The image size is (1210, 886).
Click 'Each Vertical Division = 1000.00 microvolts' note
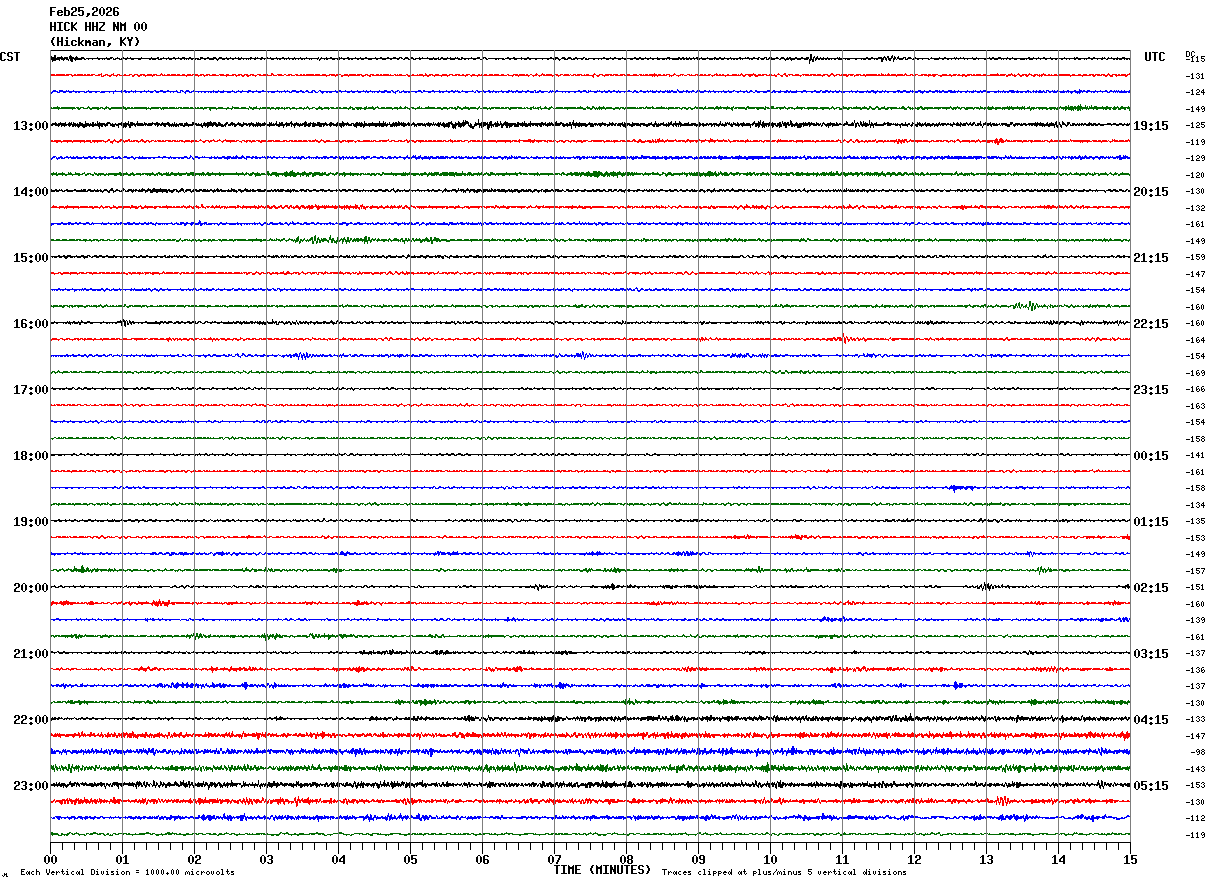127,873
